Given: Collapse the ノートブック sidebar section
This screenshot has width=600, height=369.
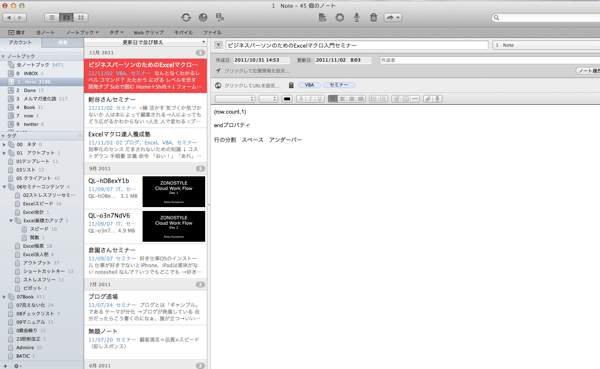Looking at the screenshot, I should pyautogui.click(x=3, y=56).
